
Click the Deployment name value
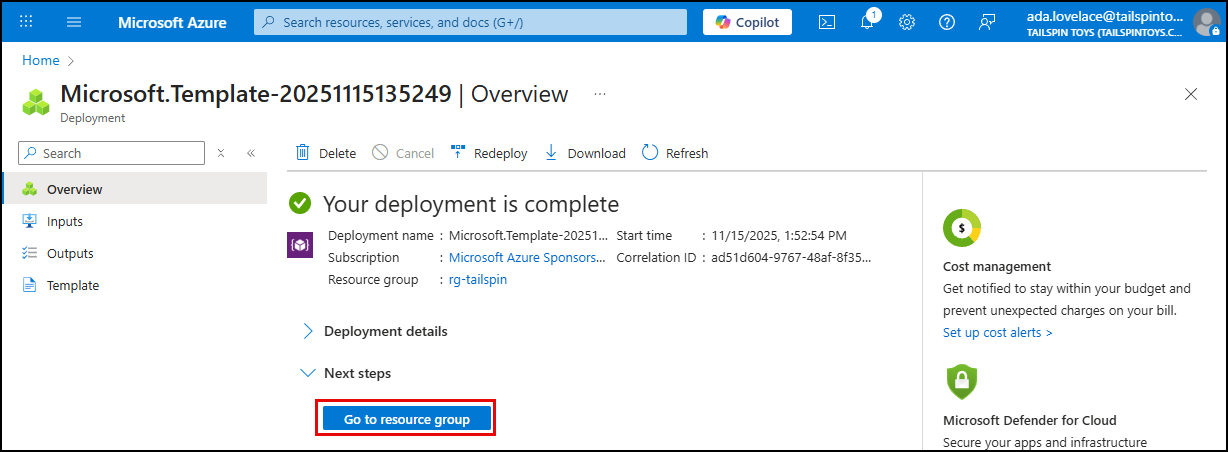[528, 235]
